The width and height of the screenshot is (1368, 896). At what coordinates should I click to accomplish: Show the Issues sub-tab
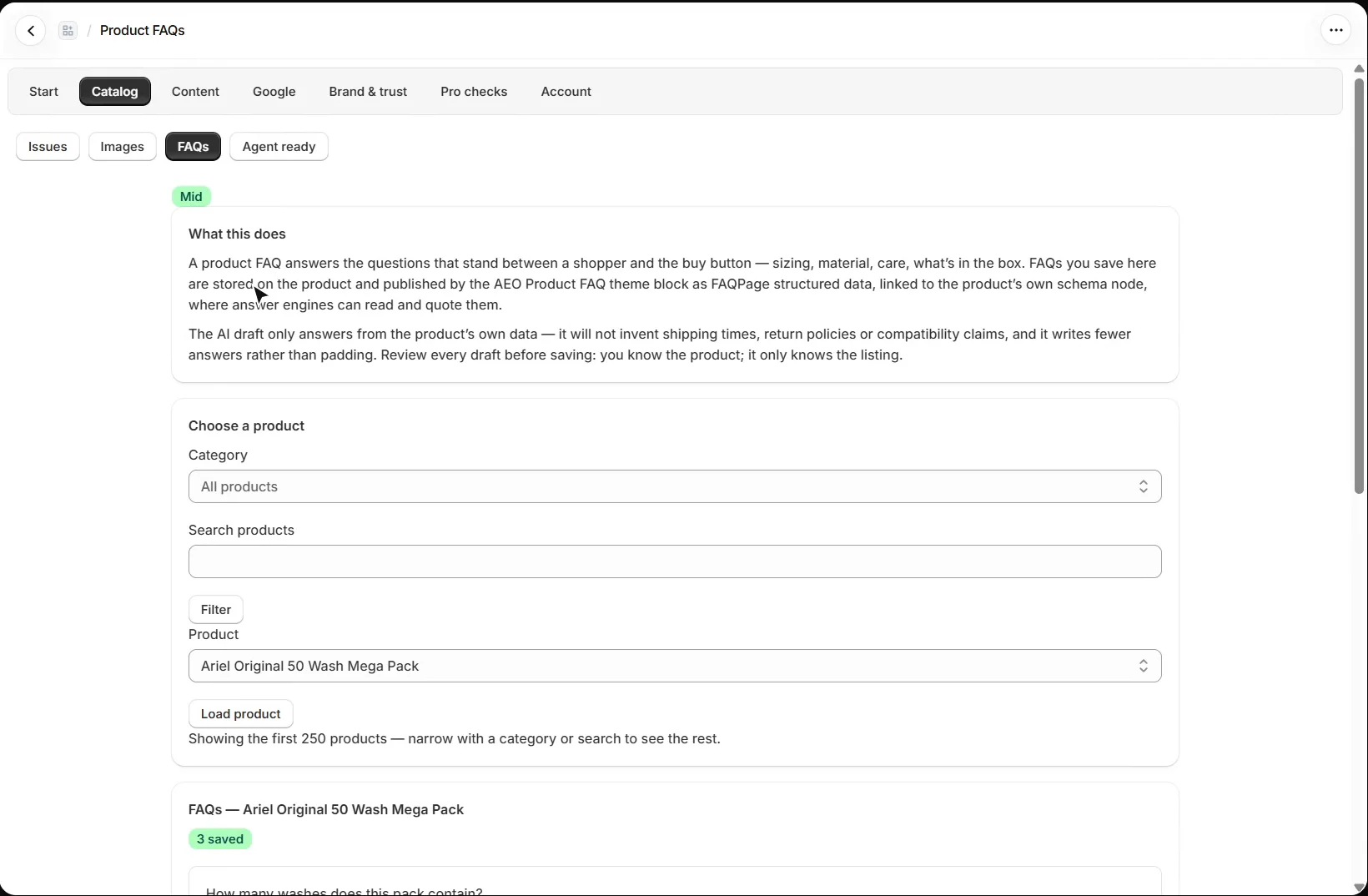(x=48, y=147)
